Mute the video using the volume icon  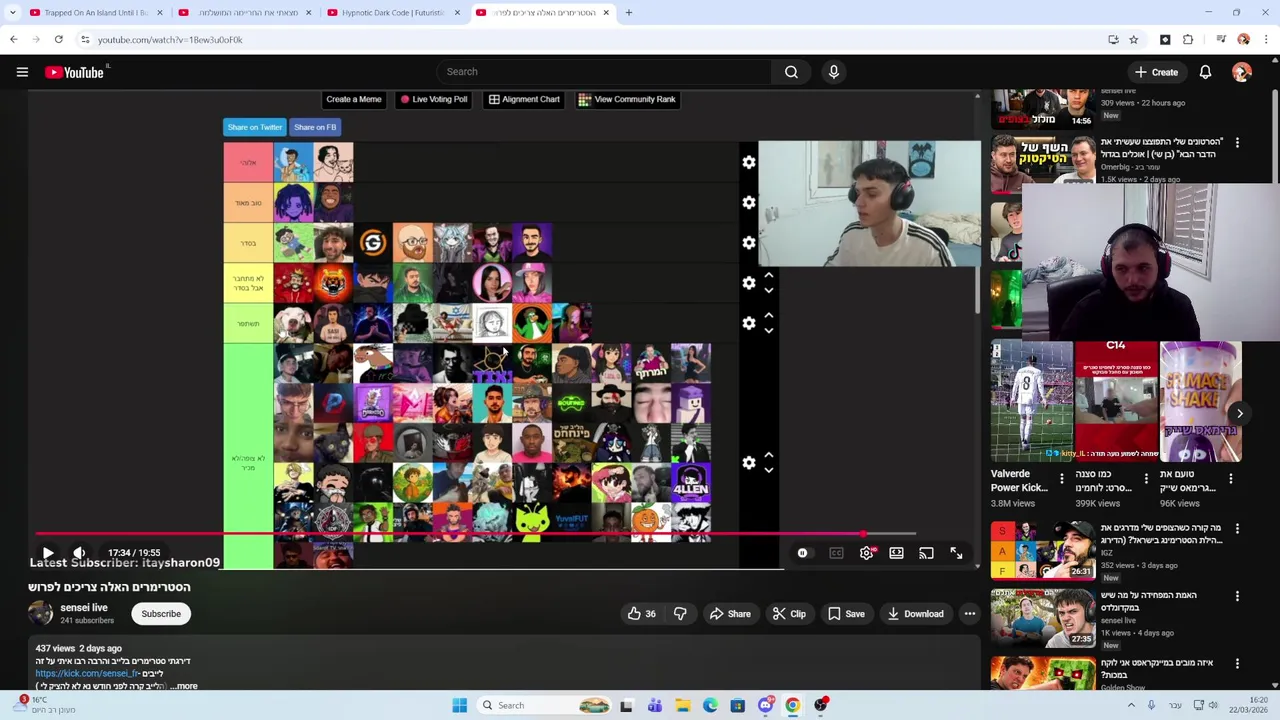point(79,553)
